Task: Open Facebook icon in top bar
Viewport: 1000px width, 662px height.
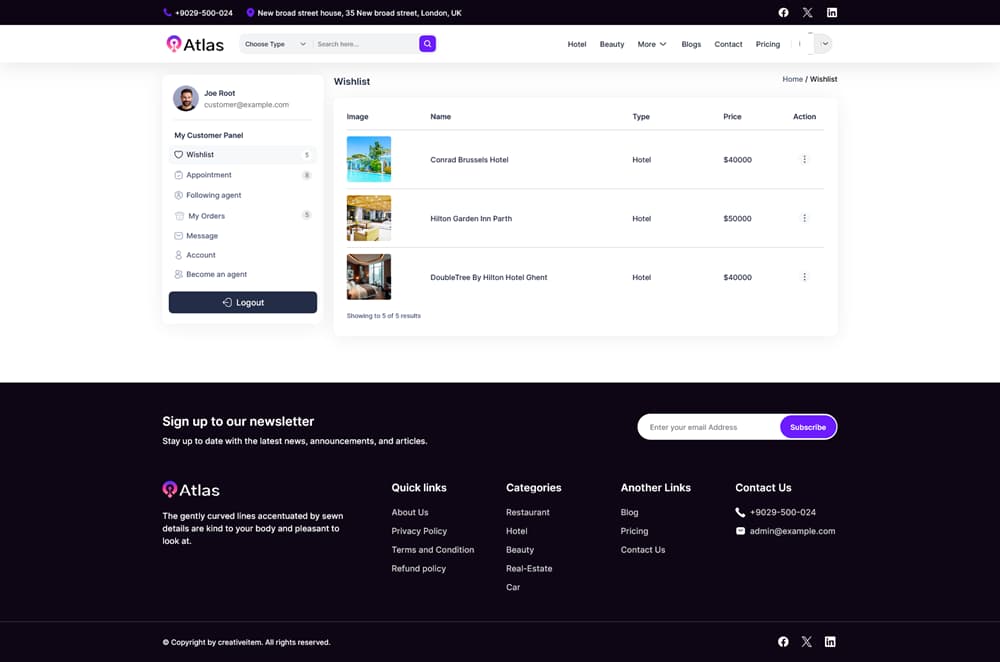Action: coord(783,12)
